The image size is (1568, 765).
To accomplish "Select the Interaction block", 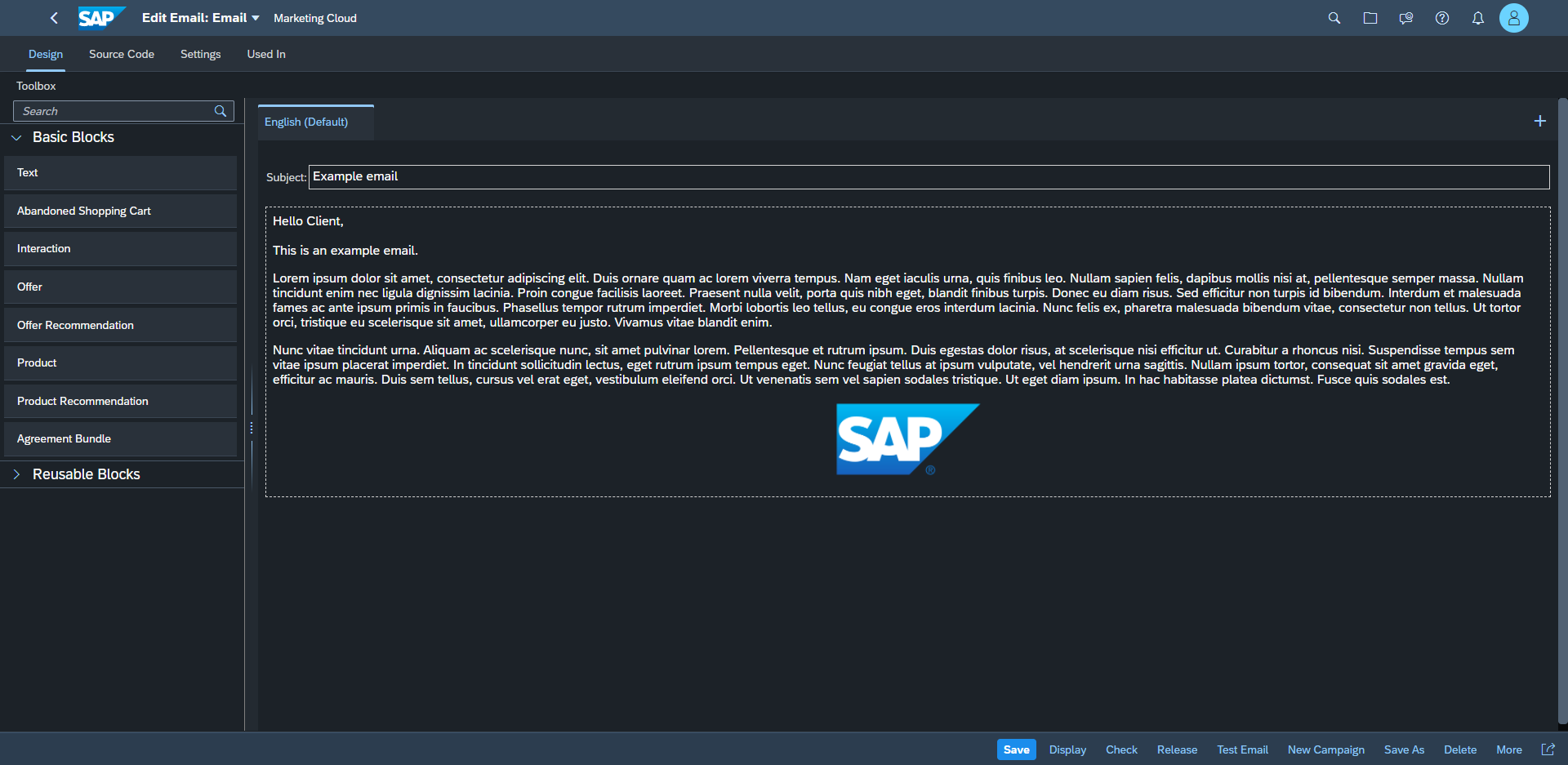I will (120, 249).
